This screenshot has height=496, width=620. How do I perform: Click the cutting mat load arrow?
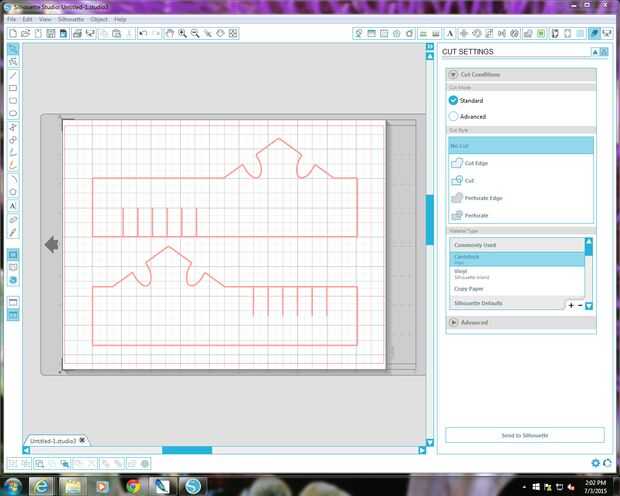(52, 244)
